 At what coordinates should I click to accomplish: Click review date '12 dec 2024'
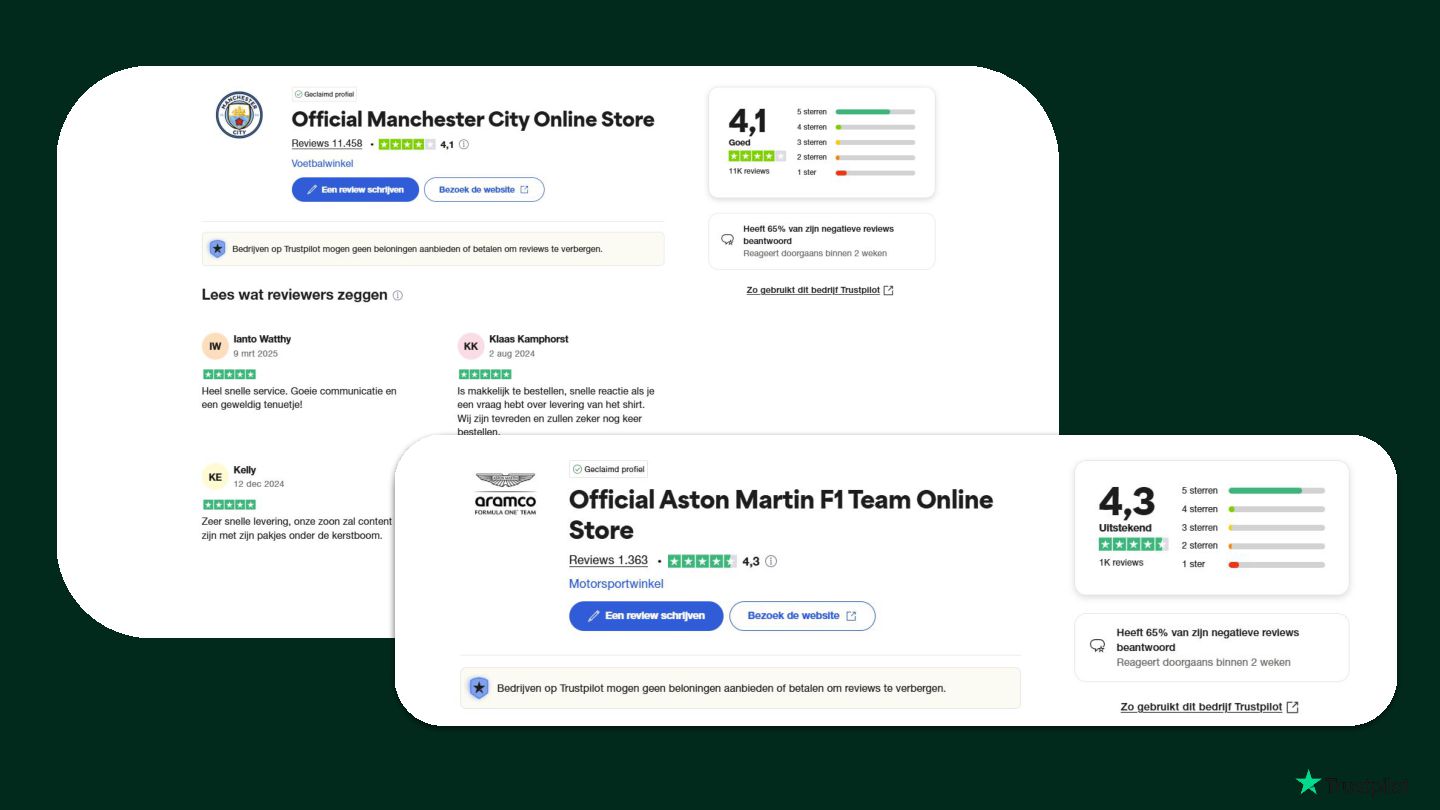point(259,484)
